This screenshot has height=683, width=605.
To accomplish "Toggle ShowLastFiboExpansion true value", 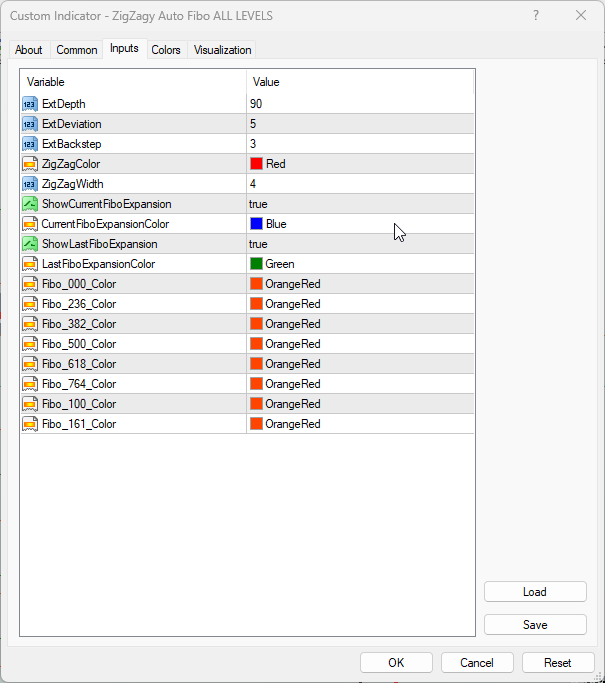I will [259, 244].
